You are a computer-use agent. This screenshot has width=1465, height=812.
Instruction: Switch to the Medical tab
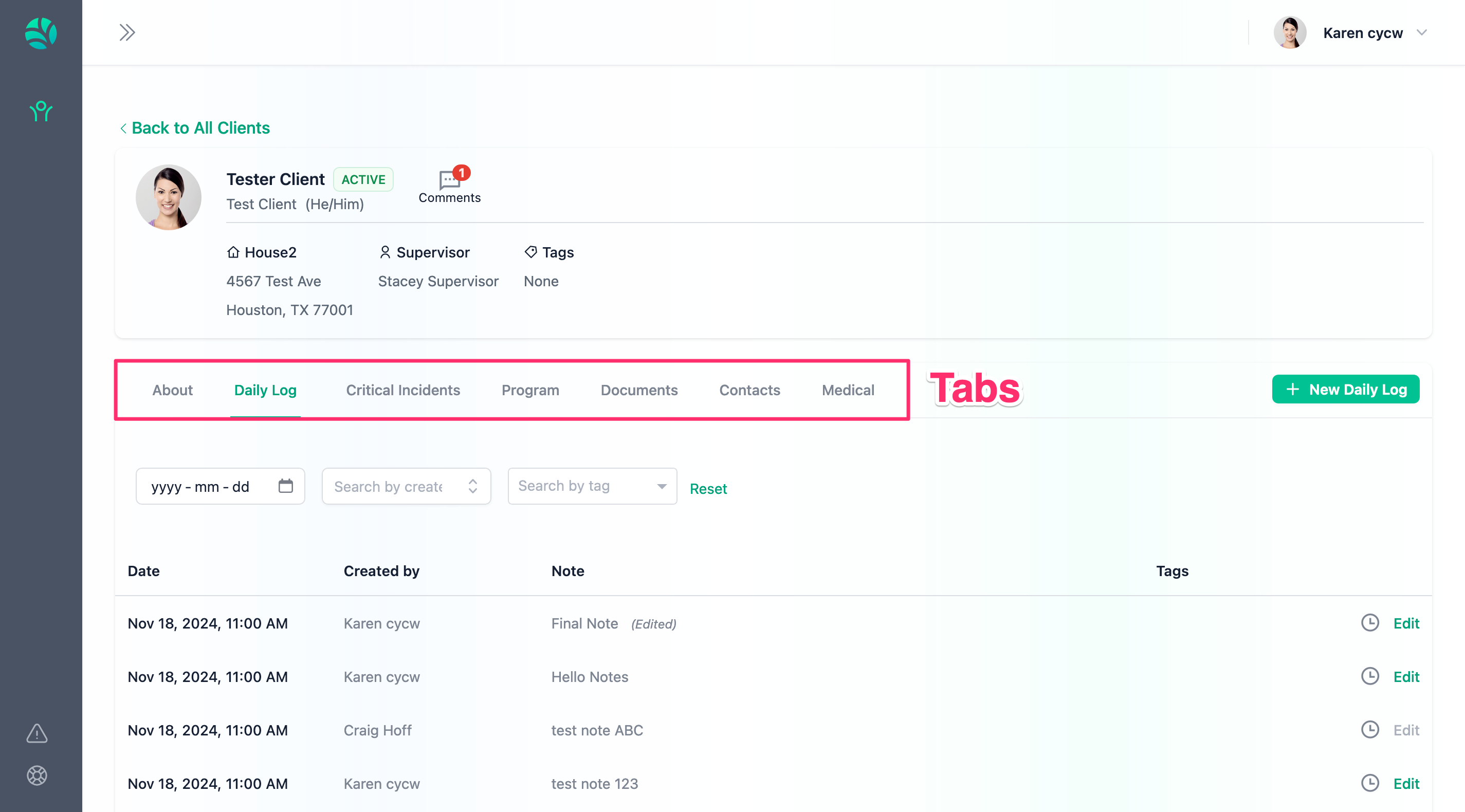tap(847, 390)
